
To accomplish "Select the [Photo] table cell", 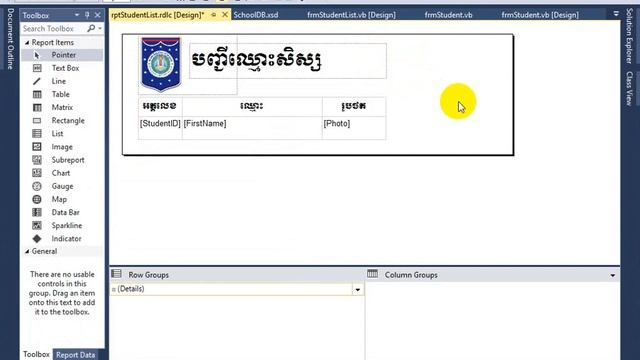I will [354, 128].
